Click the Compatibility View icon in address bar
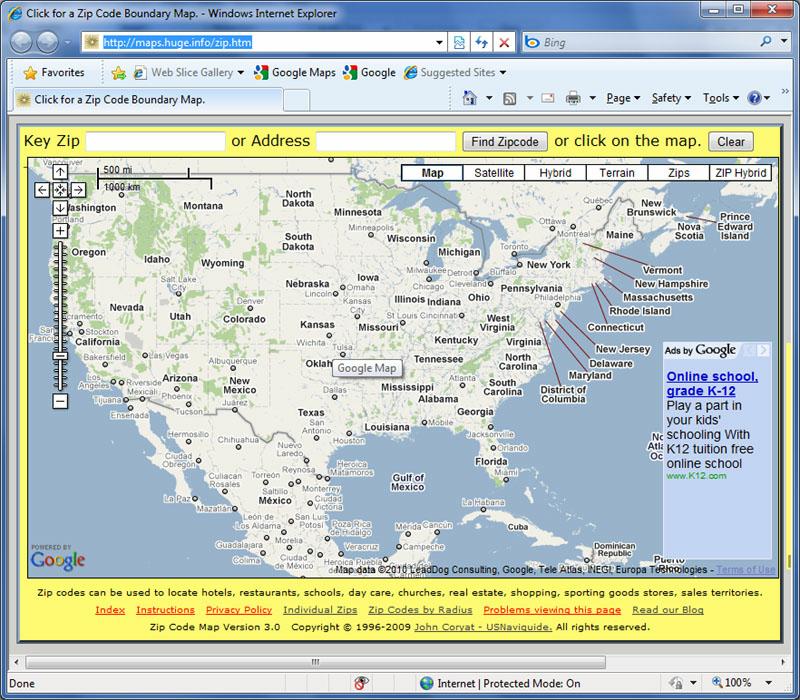 coord(459,42)
